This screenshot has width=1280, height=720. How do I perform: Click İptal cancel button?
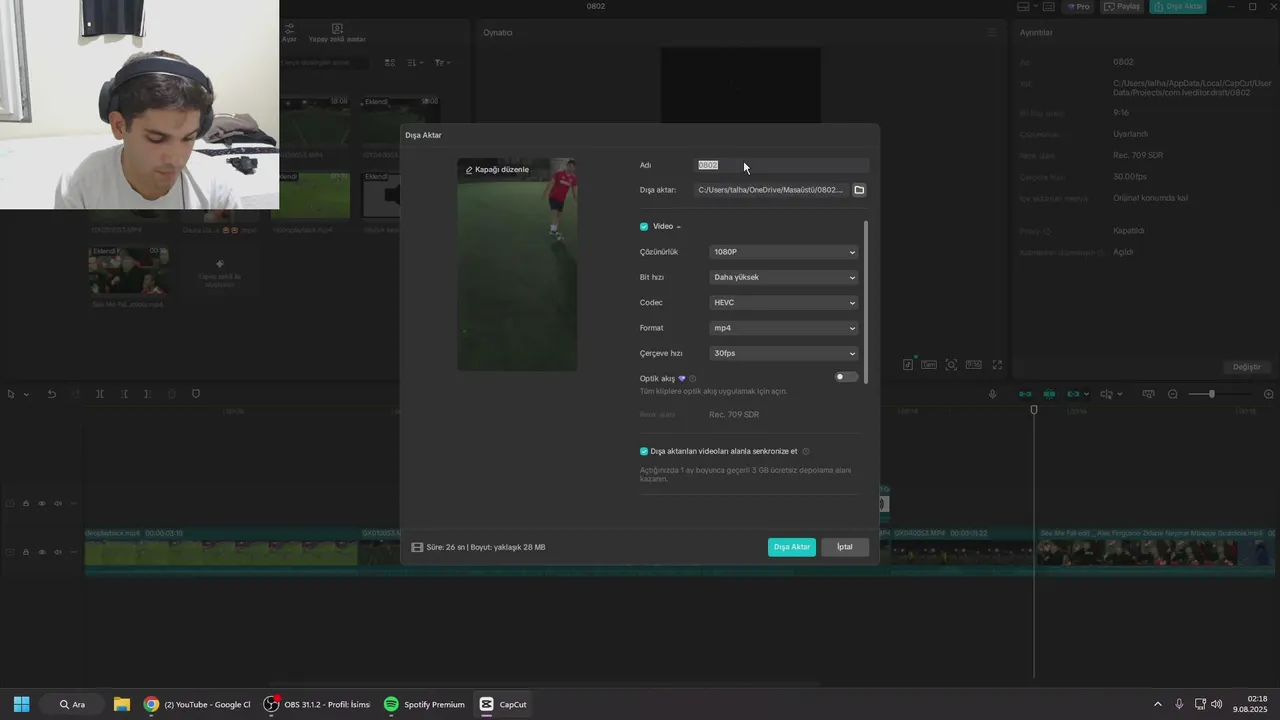(x=845, y=547)
